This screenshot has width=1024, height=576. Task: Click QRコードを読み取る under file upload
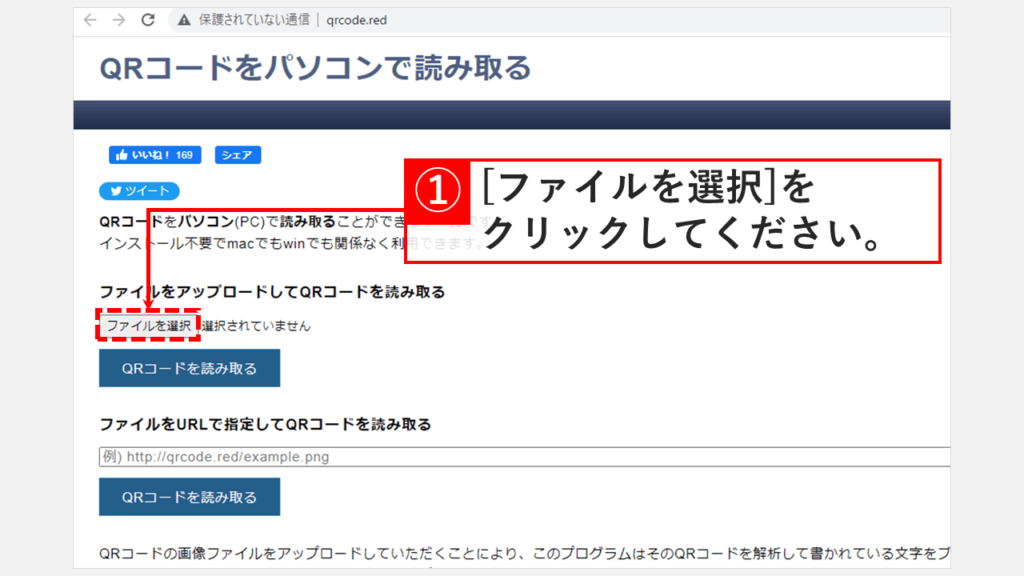click(189, 368)
